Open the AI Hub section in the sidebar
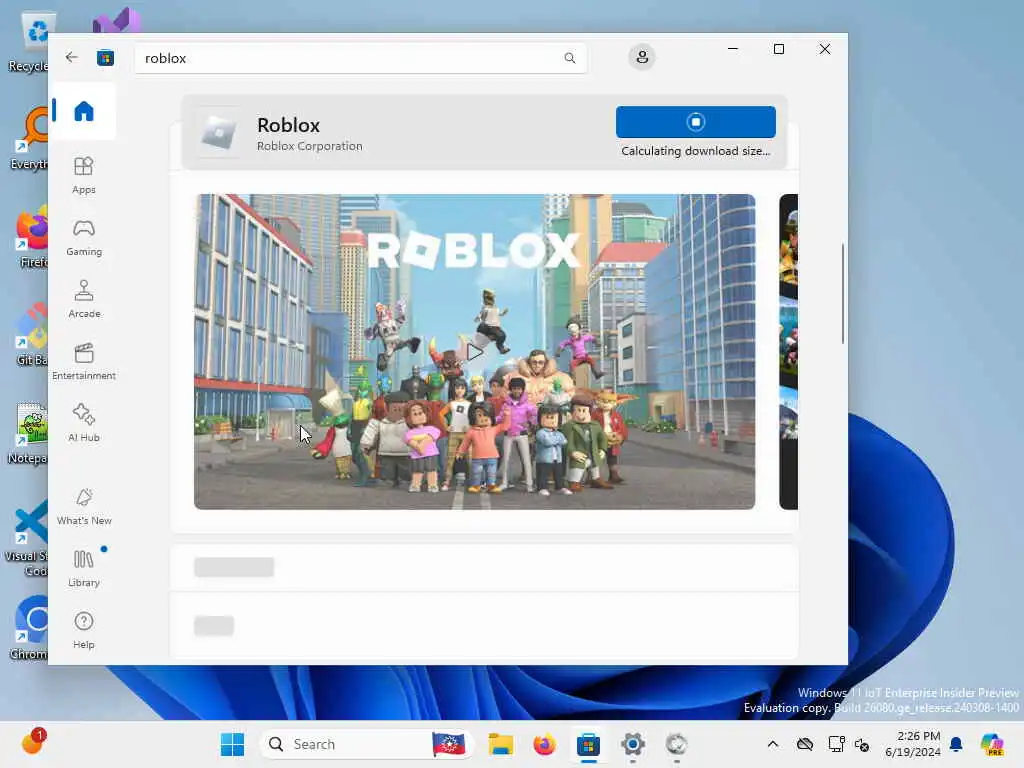 [x=84, y=423]
